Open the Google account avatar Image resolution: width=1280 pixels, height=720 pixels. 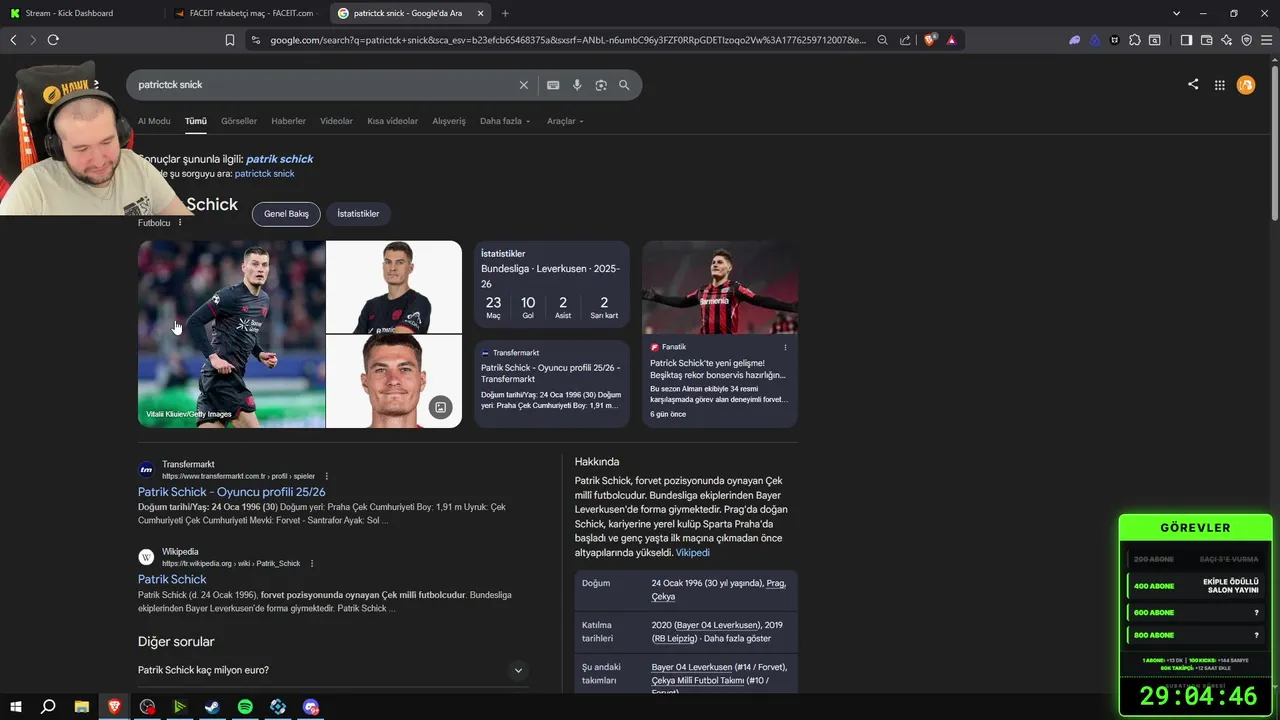click(x=1246, y=85)
